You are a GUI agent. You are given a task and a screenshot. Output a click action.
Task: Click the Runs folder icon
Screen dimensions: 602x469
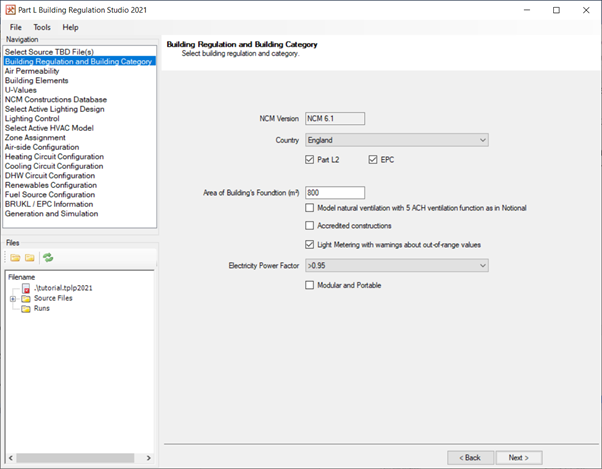click(26, 309)
